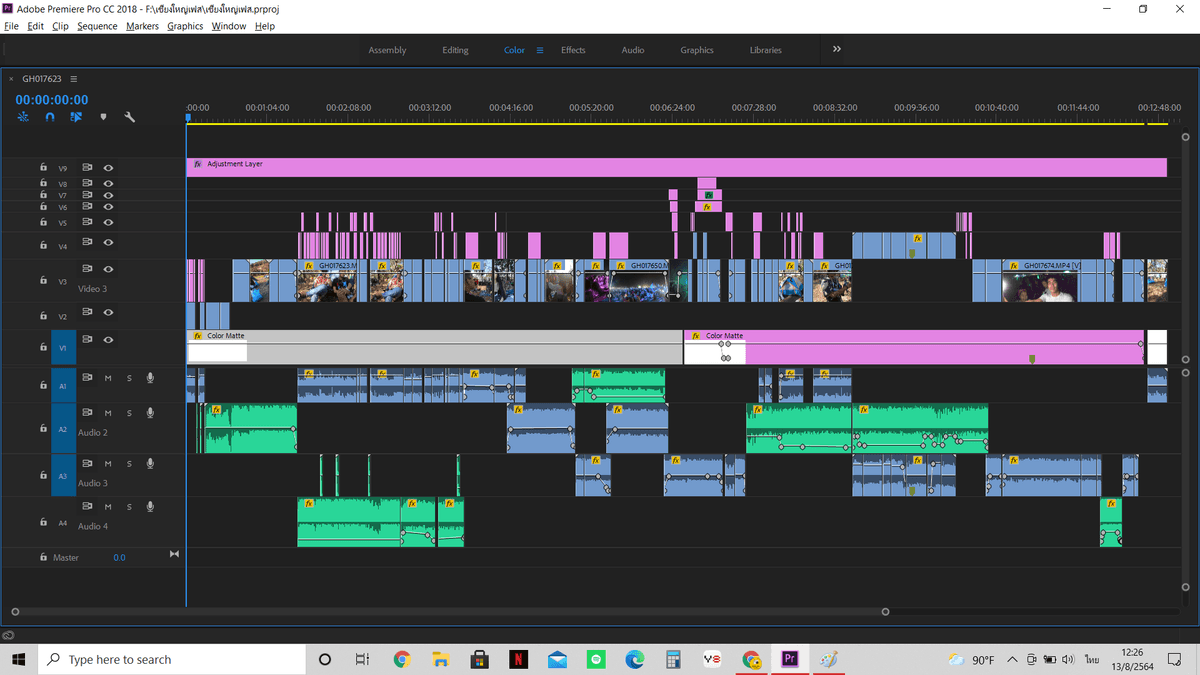
Task: Solo the Audio 2 track
Action: coord(129,413)
